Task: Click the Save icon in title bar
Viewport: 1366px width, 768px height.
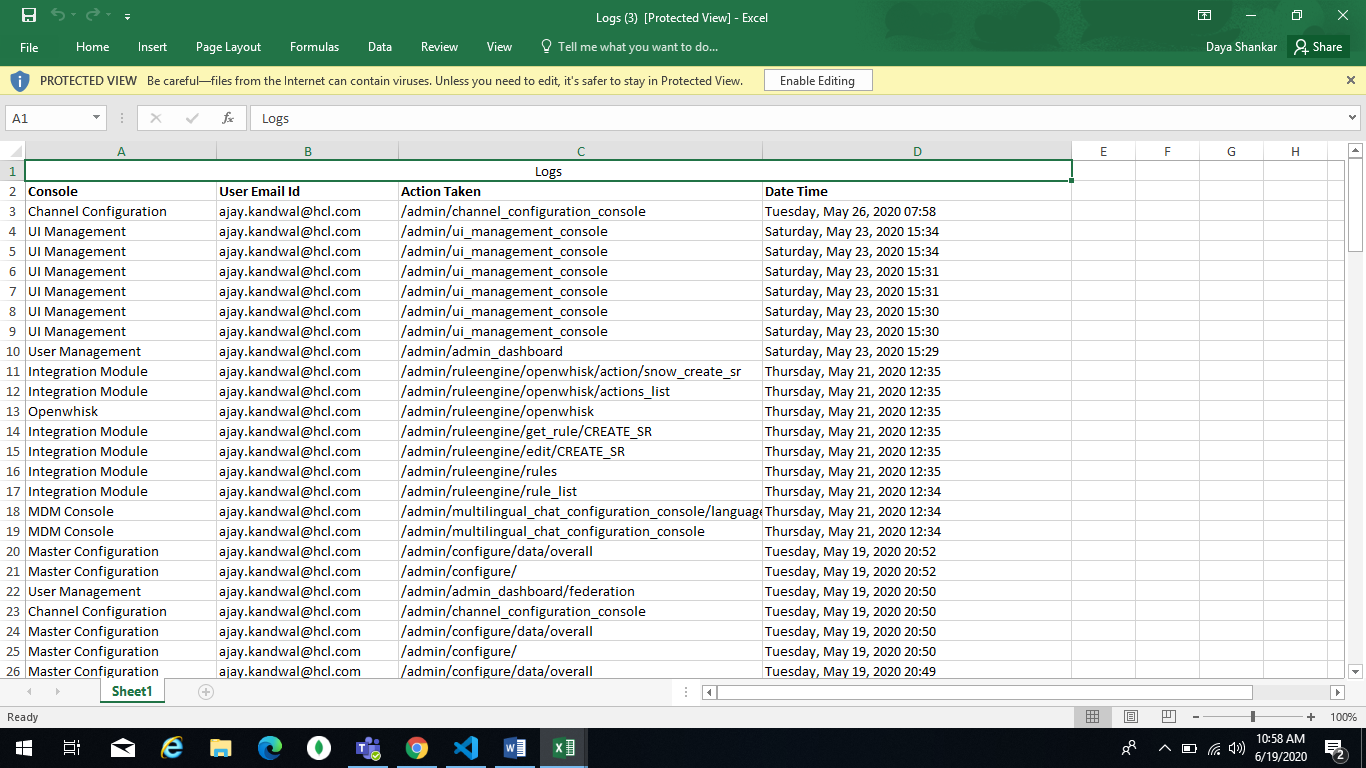Action: 29,16
